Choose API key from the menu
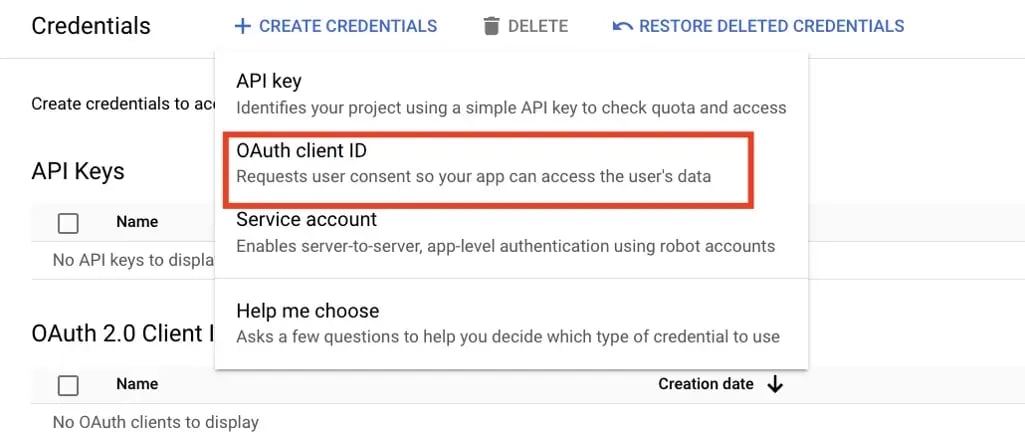 tap(511, 94)
